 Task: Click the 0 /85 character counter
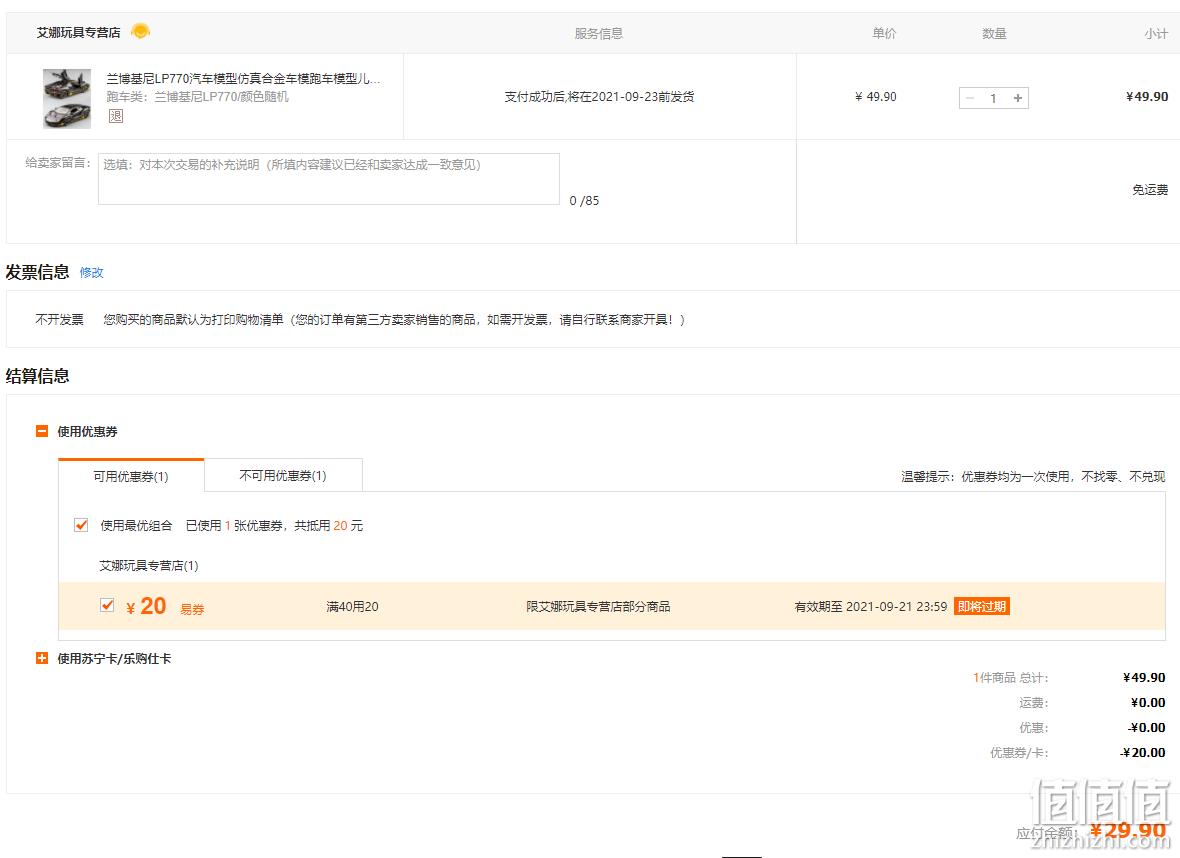[x=584, y=200]
